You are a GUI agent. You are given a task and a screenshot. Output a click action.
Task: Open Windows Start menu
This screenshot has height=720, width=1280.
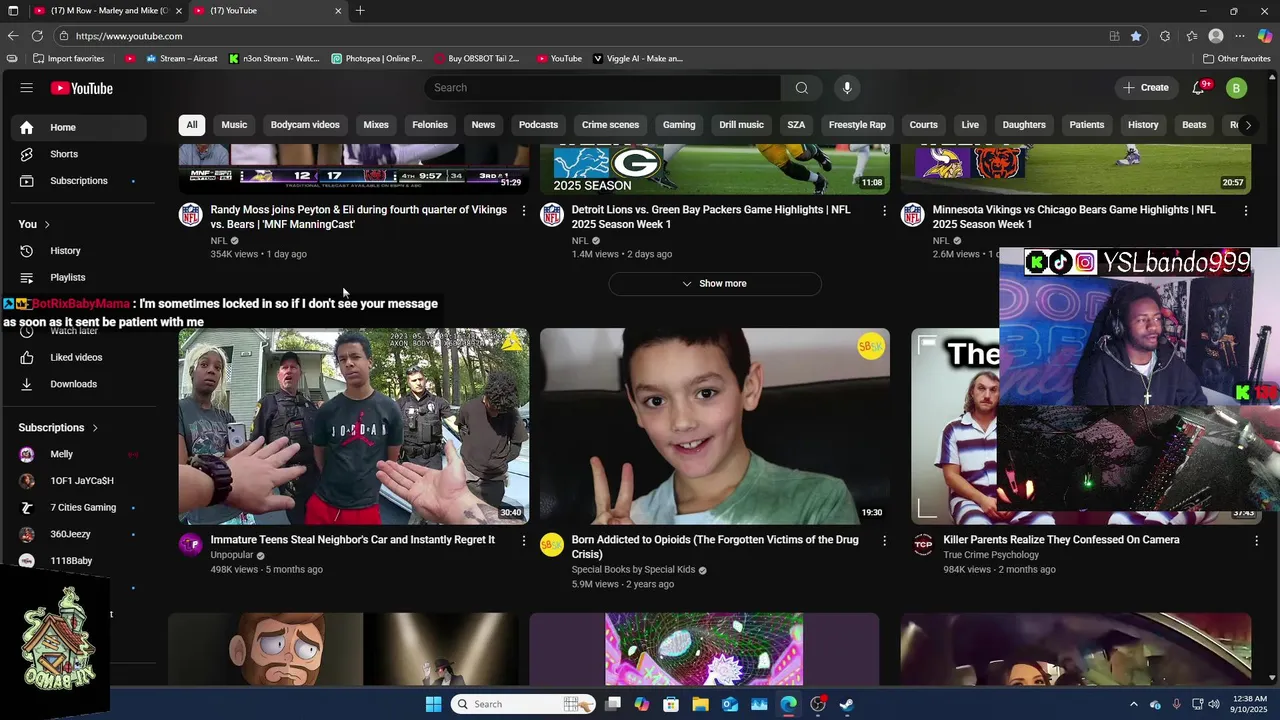point(433,704)
